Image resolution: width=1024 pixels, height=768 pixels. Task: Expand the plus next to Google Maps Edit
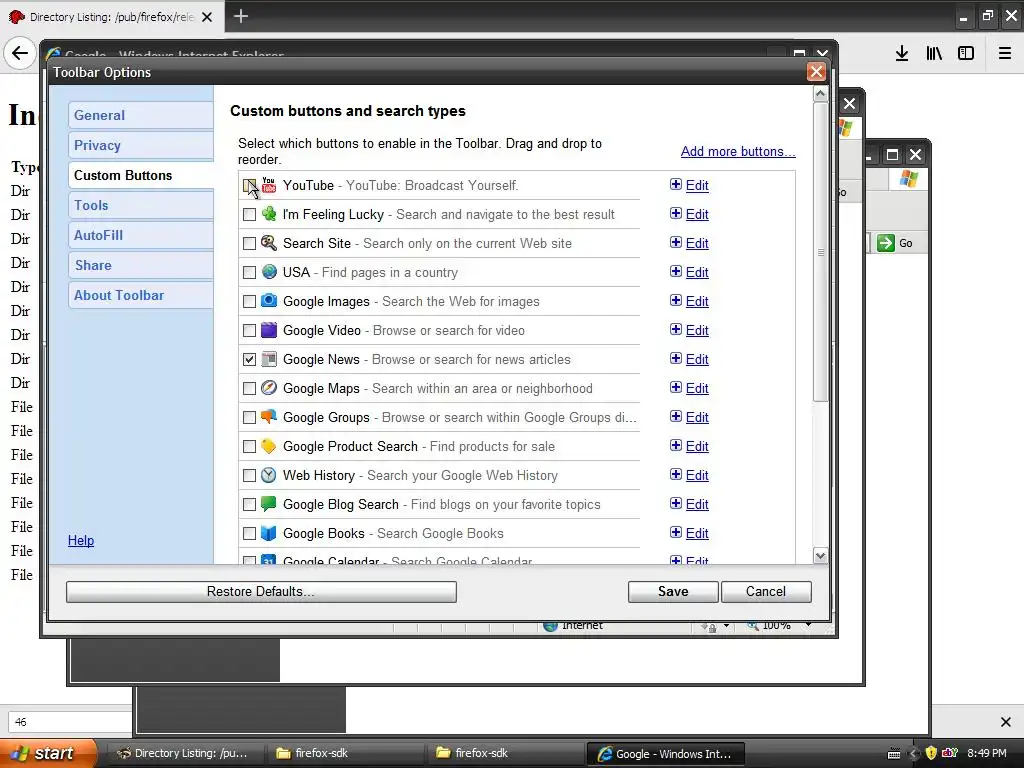[676, 387]
